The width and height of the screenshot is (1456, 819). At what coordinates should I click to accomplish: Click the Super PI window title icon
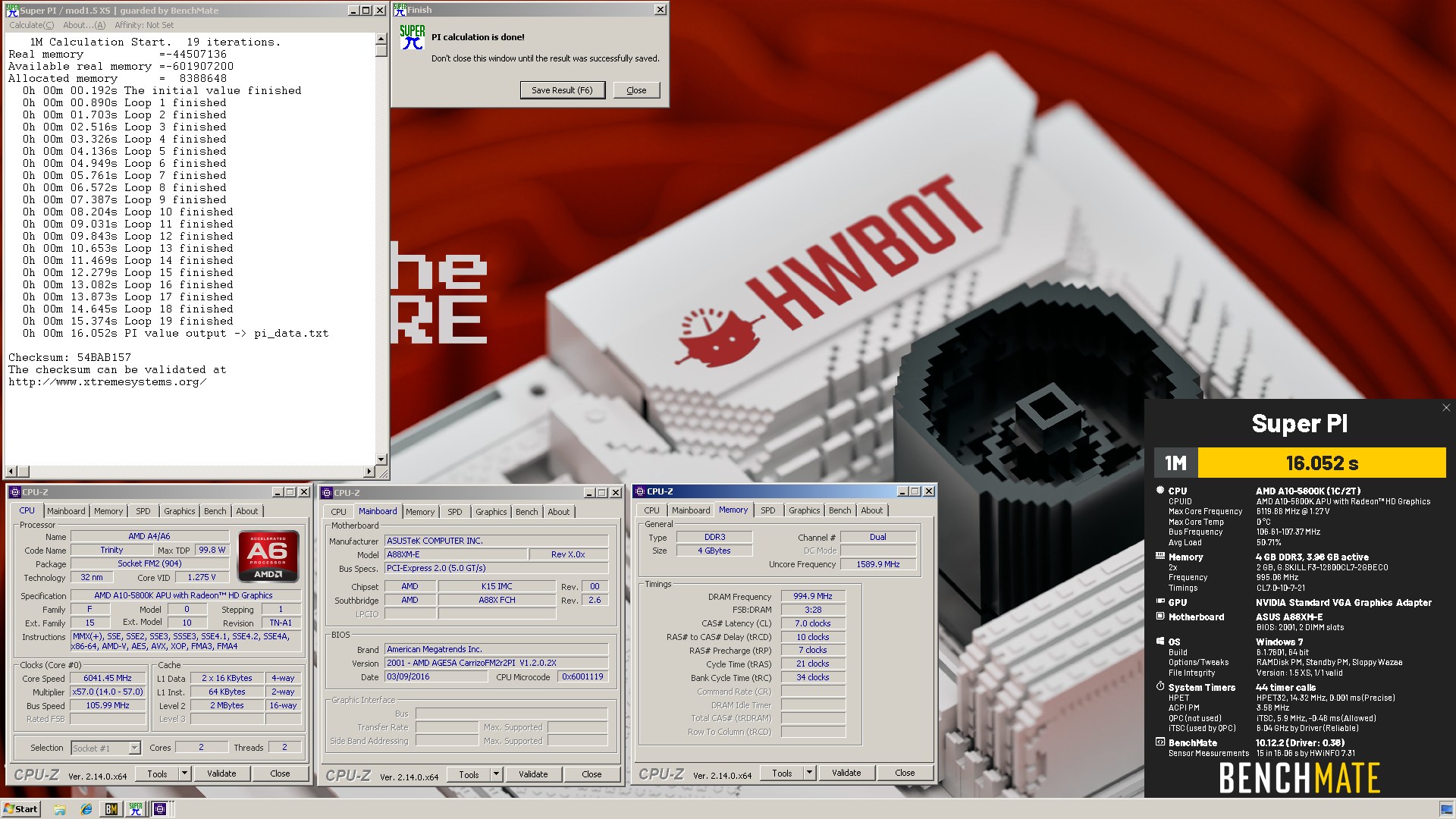pos(12,11)
